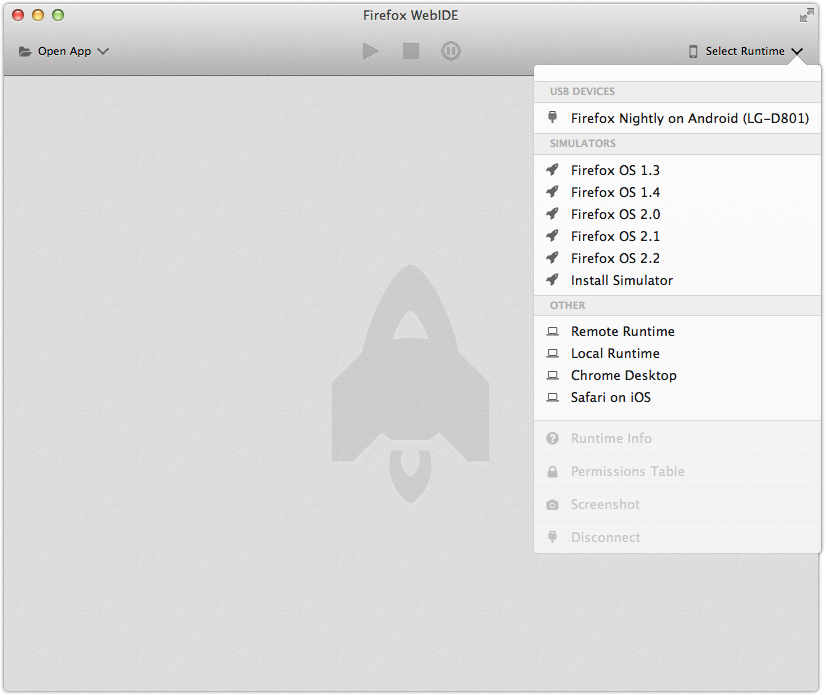Toggle the Select Runtime dropdown
This screenshot has width=826, height=695.
(746, 51)
